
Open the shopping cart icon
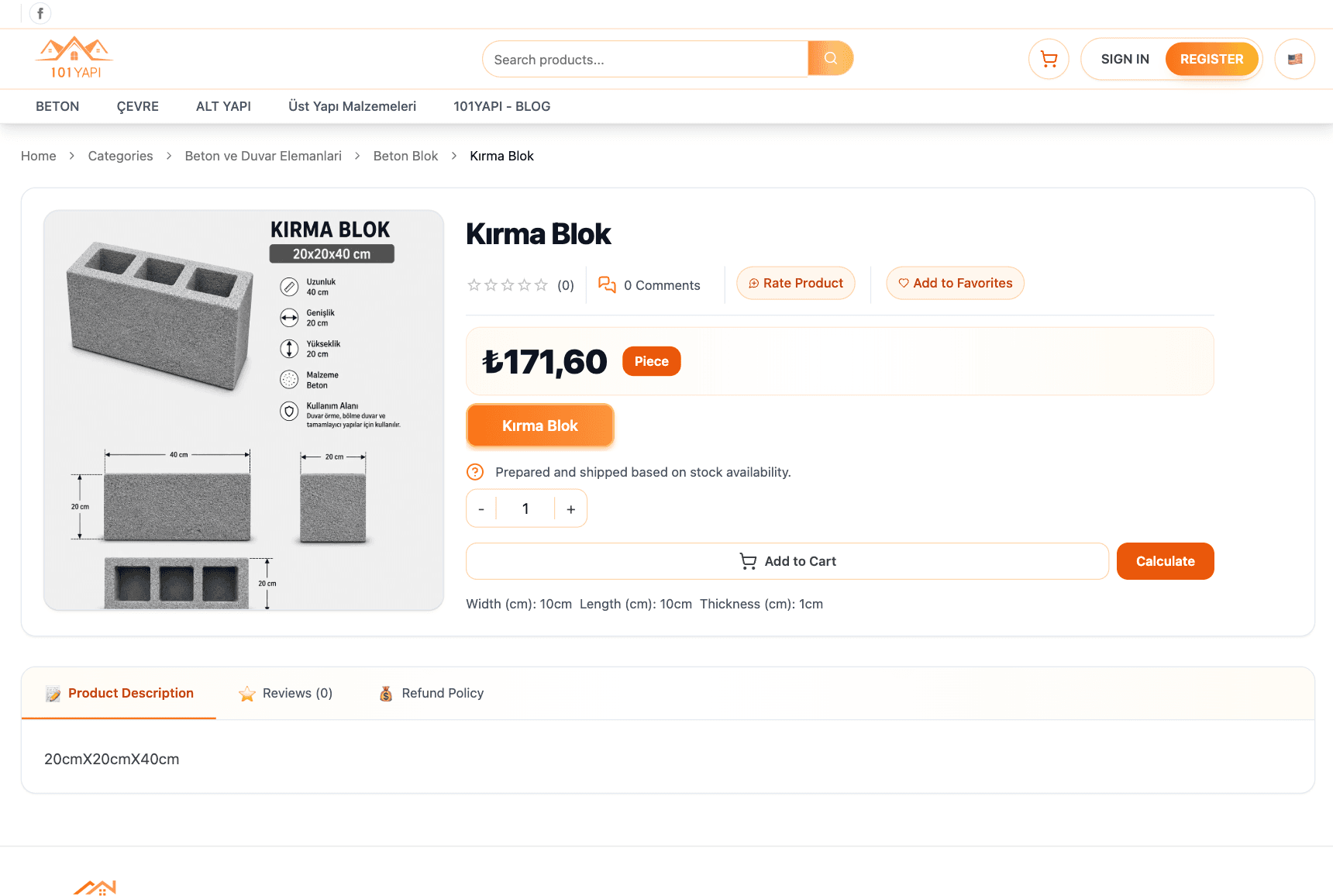pos(1049,59)
